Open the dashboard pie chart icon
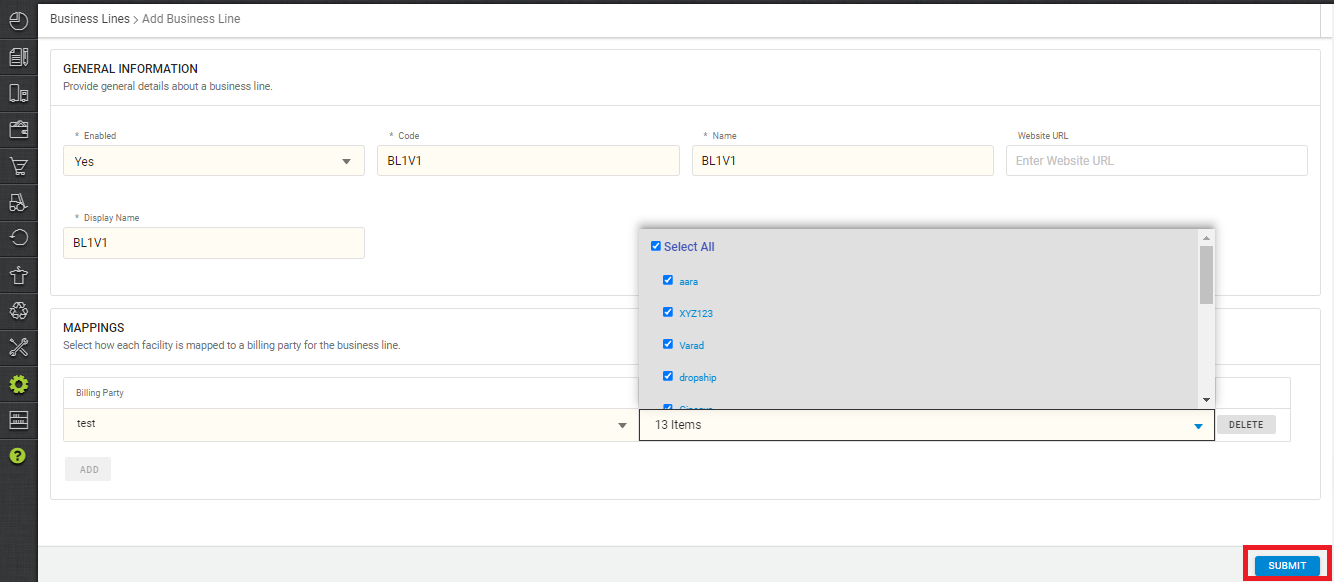This screenshot has width=1334, height=582. [18, 19]
